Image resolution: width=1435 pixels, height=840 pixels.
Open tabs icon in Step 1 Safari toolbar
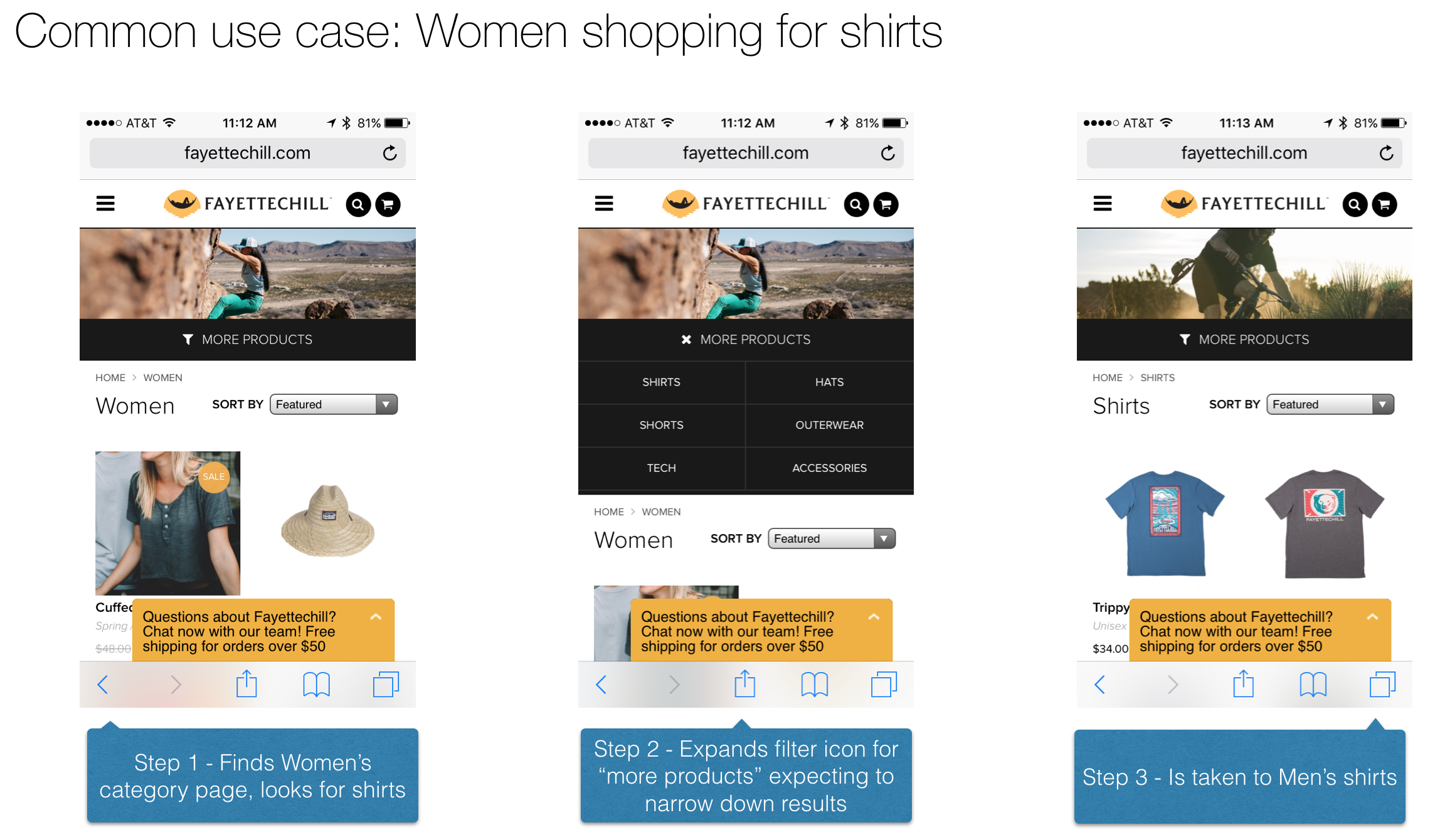tap(386, 685)
